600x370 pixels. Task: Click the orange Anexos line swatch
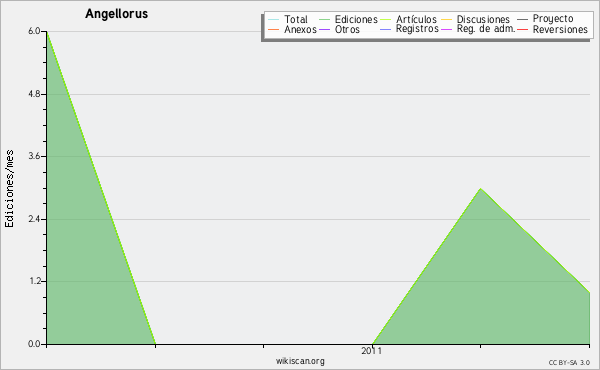pyautogui.click(x=274, y=29)
